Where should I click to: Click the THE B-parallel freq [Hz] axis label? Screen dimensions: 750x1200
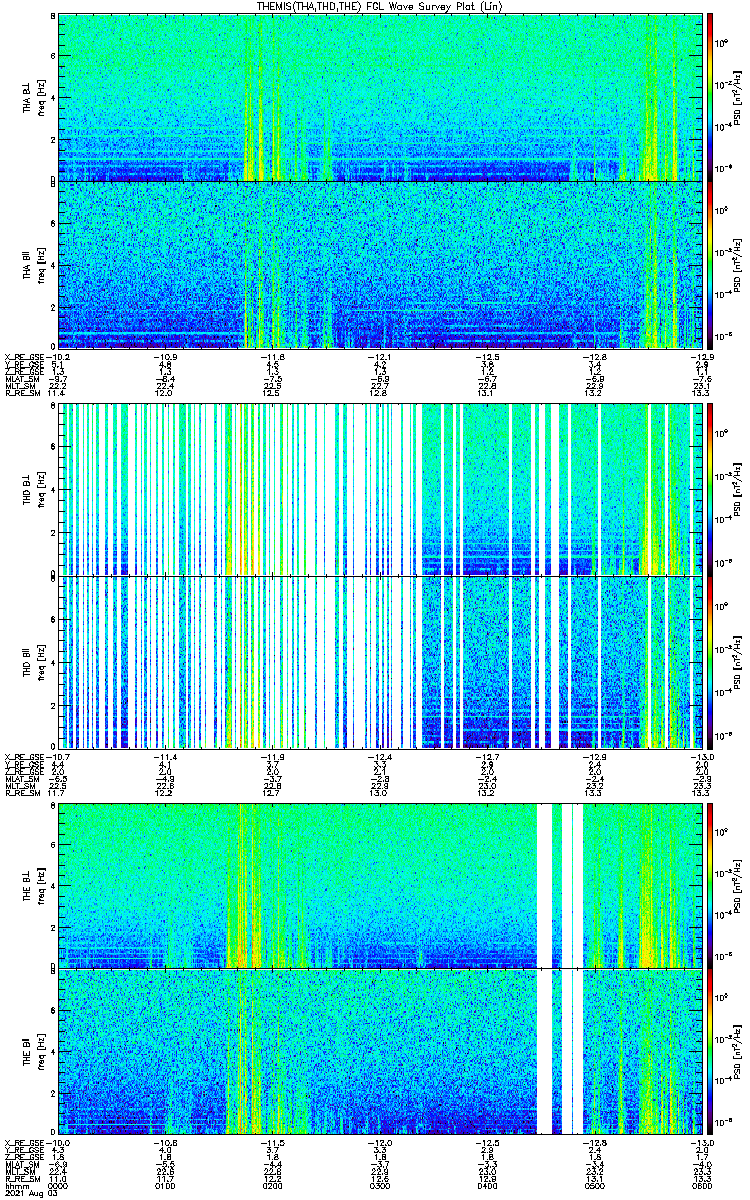[40, 1051]
